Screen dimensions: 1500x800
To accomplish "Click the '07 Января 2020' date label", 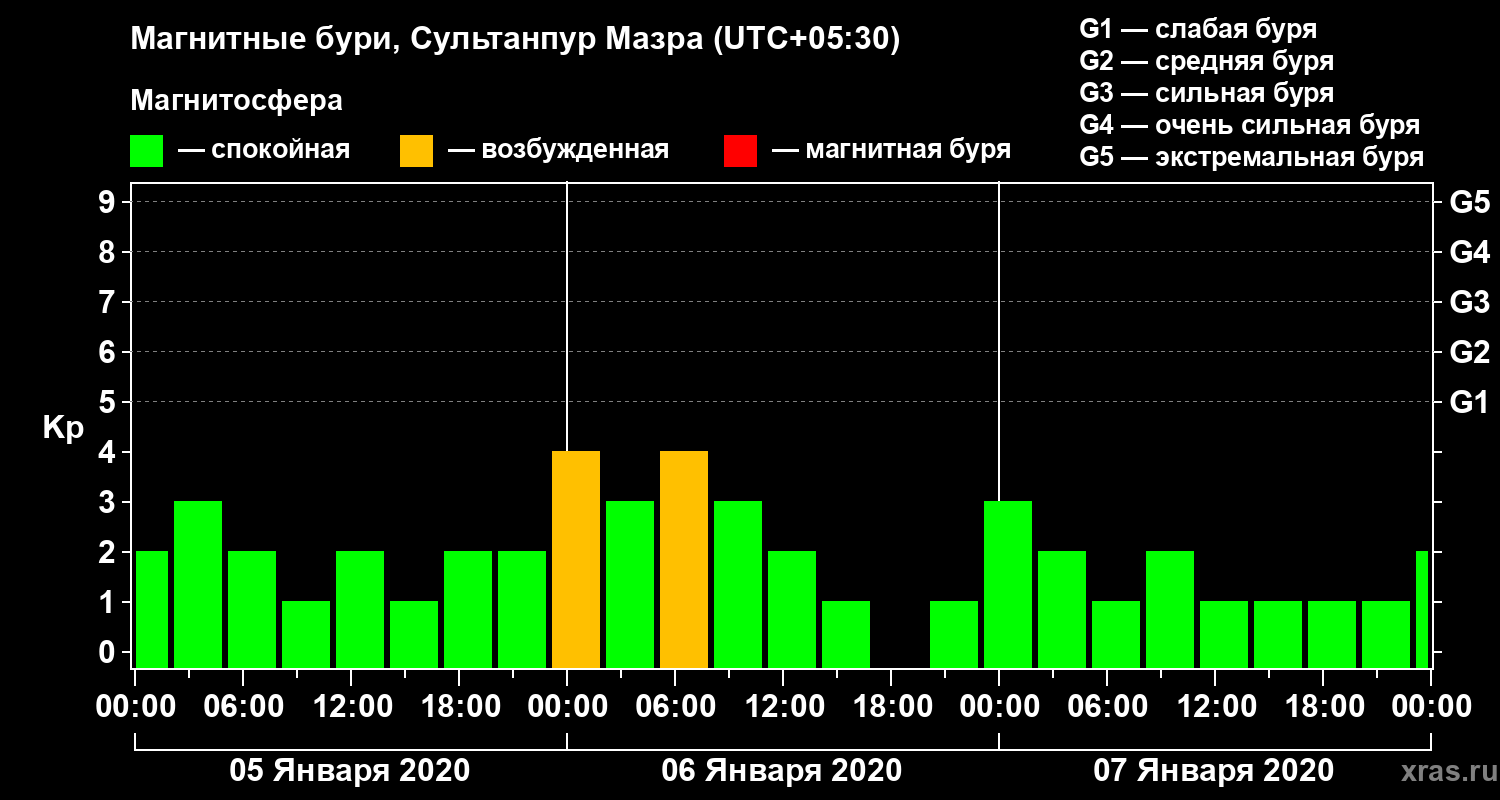I will 1213,771.
